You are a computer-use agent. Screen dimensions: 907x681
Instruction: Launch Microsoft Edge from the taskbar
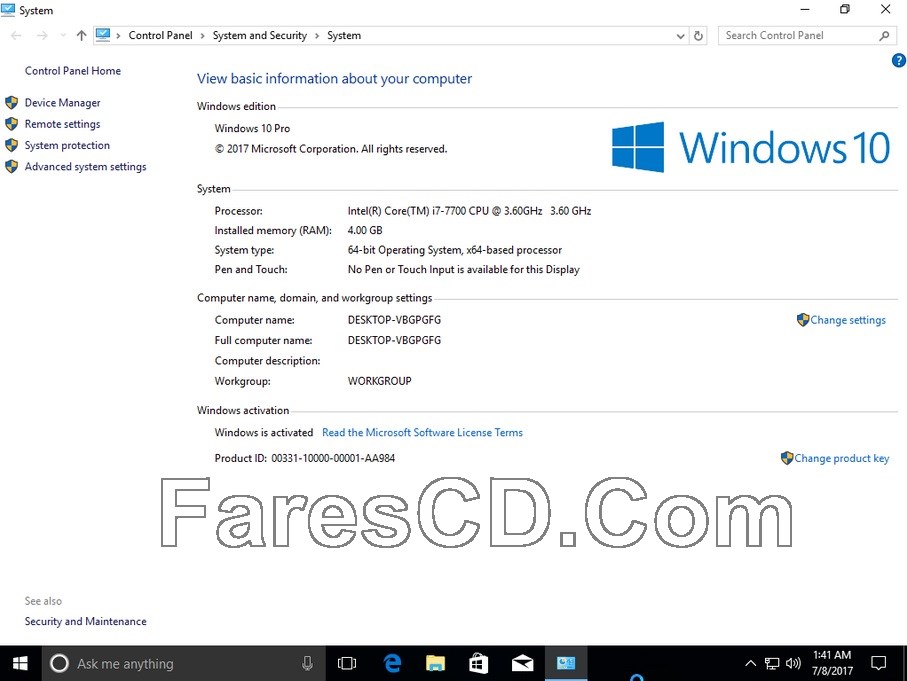392,664
